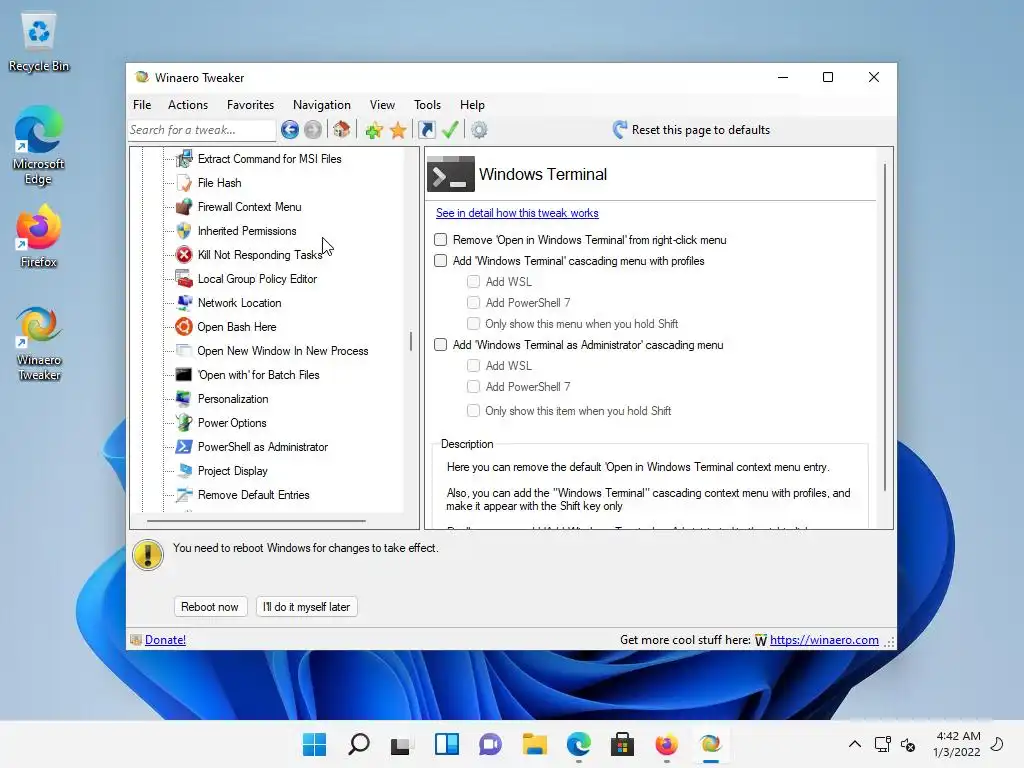Click the 'Open with' for Batch Files icon
Screen dimensions: 1024x768
pyautogui.click(x=184, y=375)
